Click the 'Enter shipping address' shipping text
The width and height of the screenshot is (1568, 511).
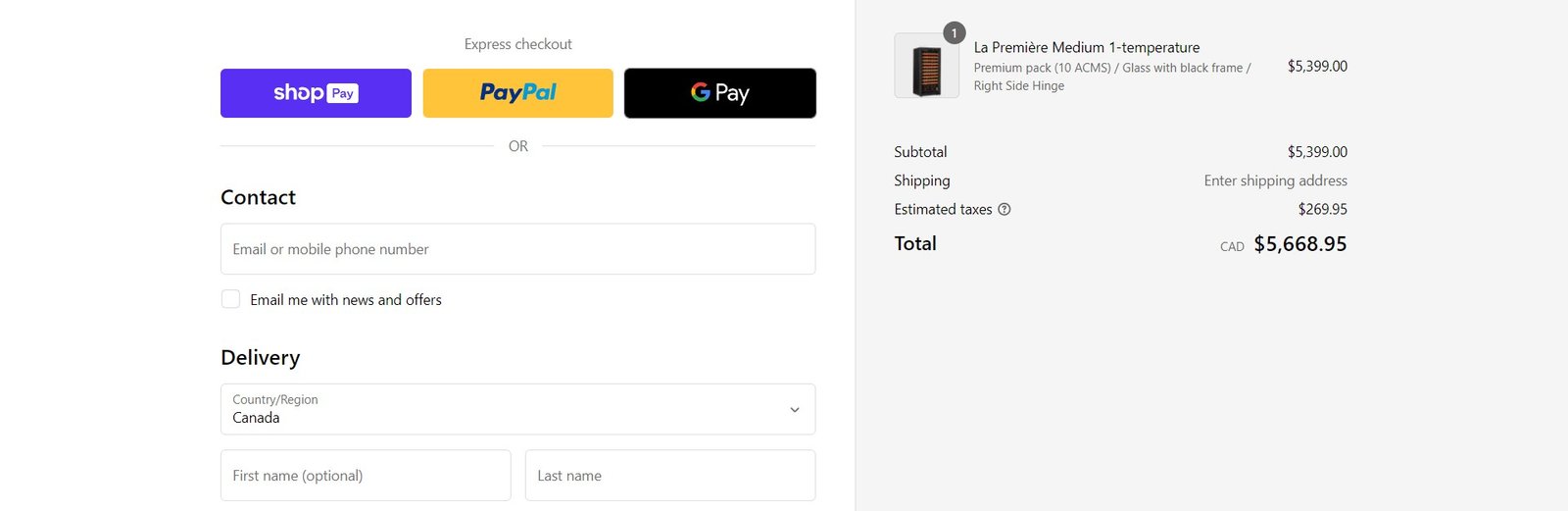click(1275, 180)
